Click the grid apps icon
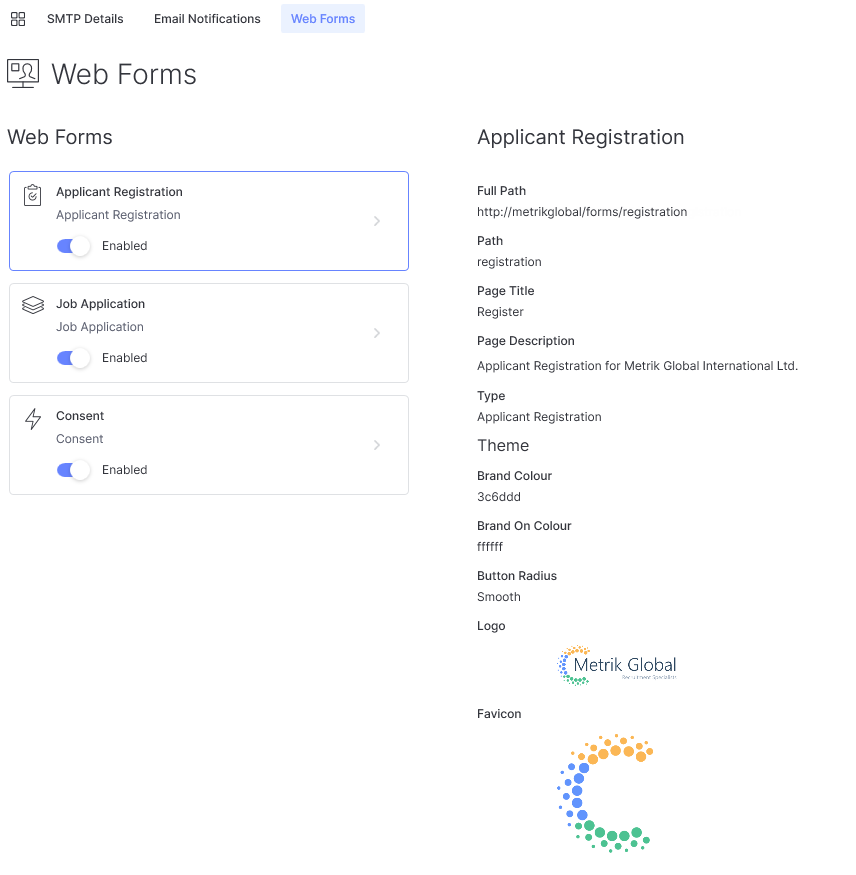 (18, 19)
